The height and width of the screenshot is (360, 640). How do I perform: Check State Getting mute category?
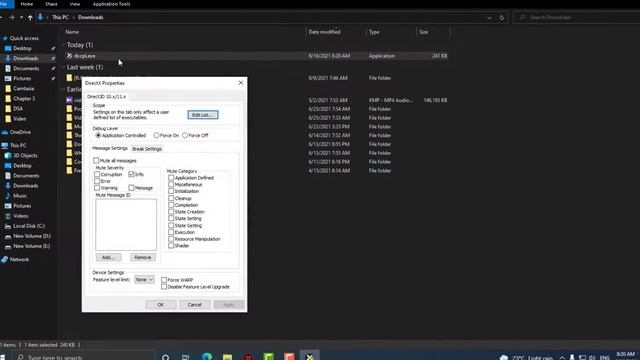pyautogui.click(x=171, y=225)
